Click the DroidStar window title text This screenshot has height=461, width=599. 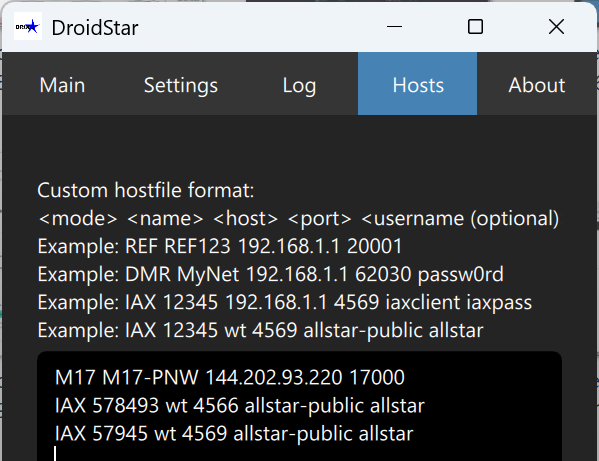tap(95, 28)
